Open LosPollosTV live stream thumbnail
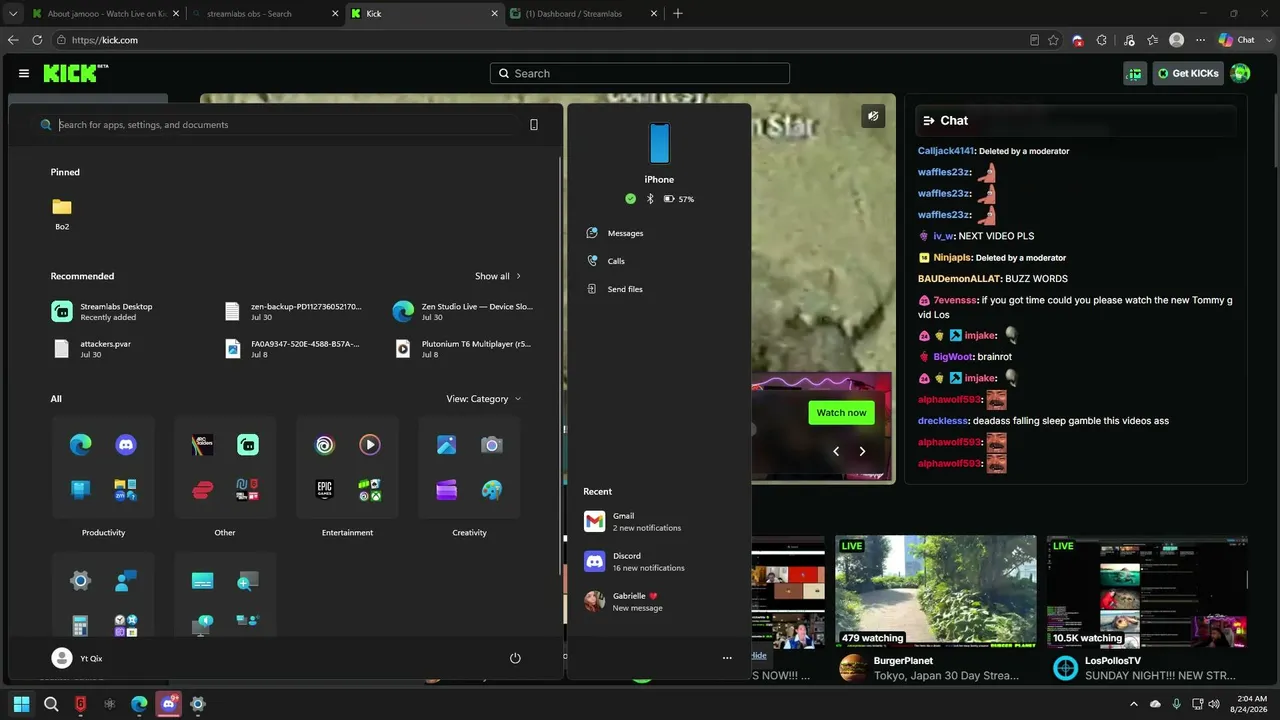Viewport: 1280px width, 720px height. click(1147, 591)
